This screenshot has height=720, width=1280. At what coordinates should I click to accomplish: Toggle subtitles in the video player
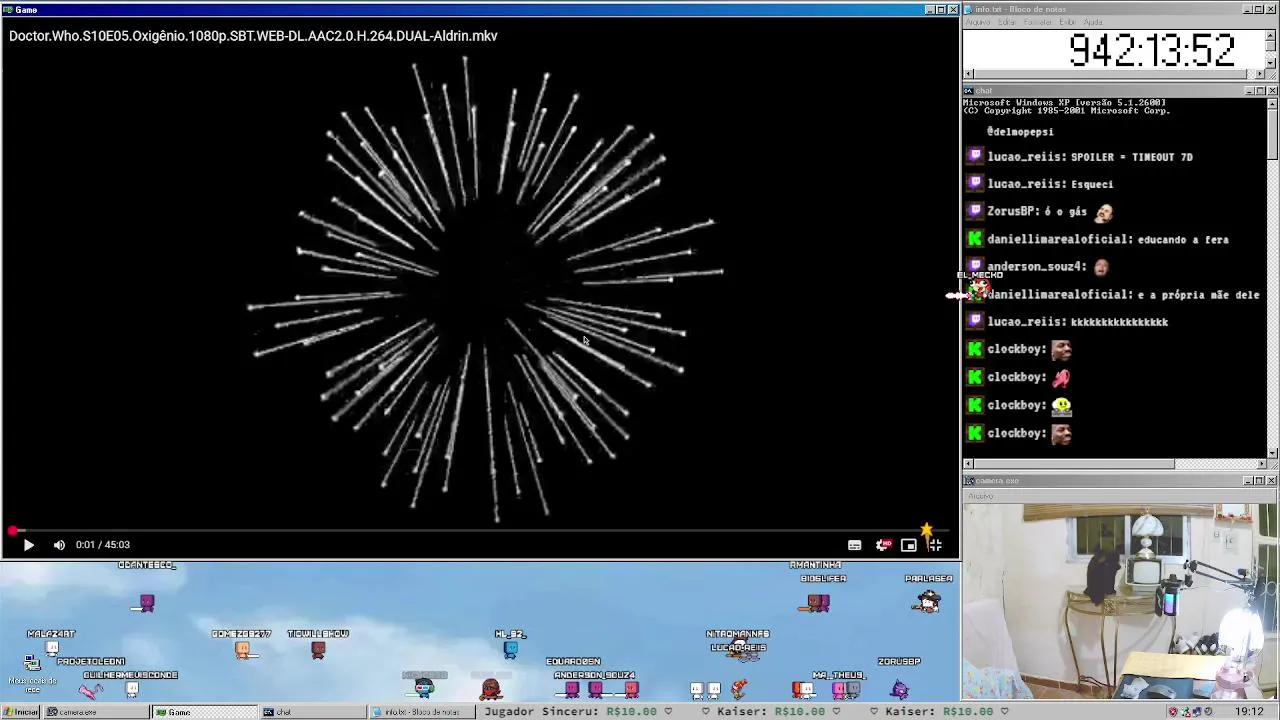(x=854, y=545)
